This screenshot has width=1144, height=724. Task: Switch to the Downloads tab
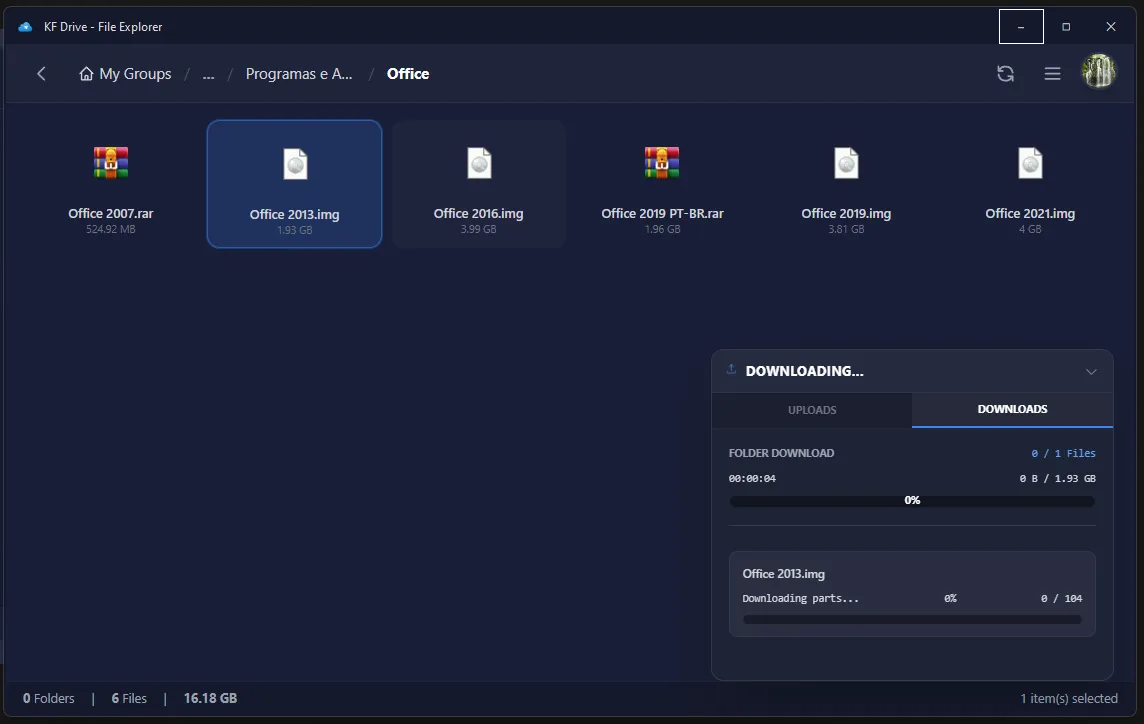coord(1012,410)
